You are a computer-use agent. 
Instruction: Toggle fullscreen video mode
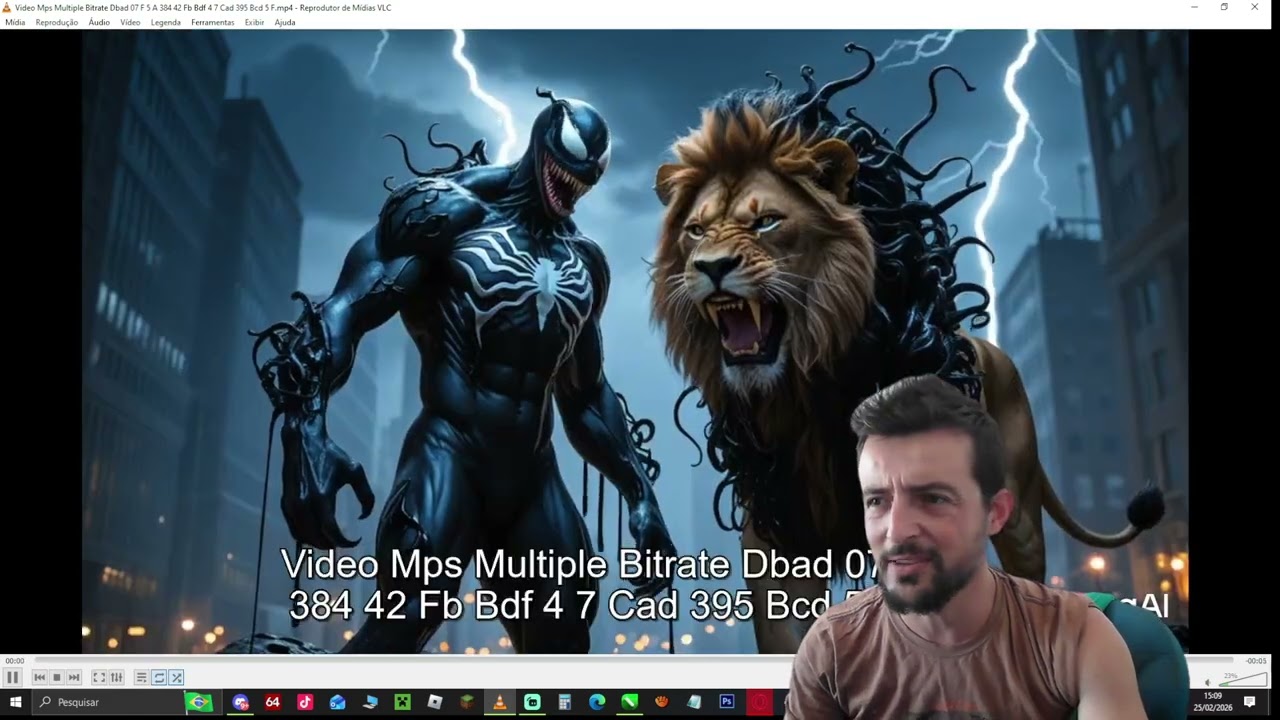(x=99, y=678)
